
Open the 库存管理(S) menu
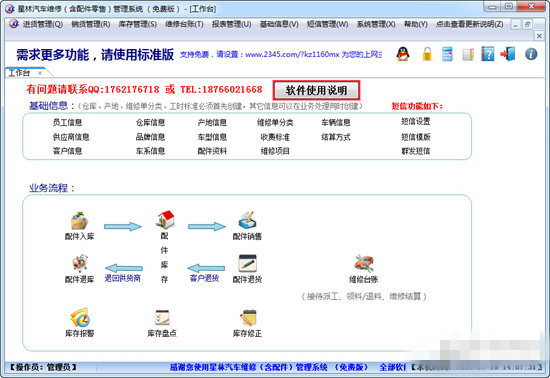coord(138,24)
